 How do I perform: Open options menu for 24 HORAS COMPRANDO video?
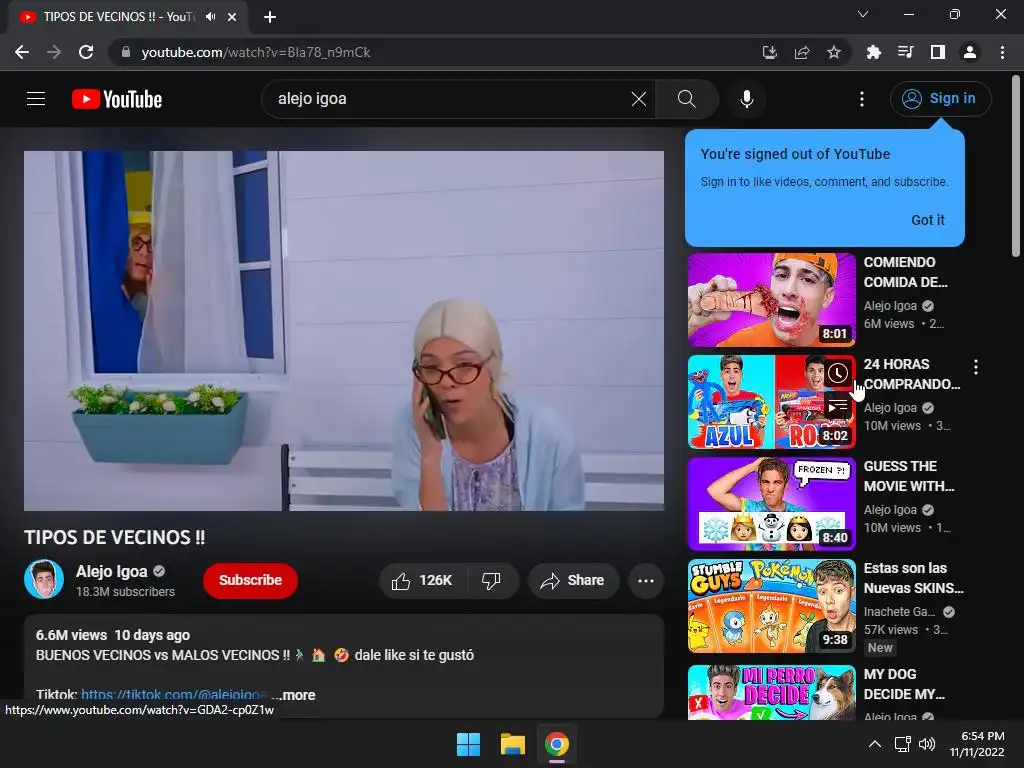tap(976, 367)
